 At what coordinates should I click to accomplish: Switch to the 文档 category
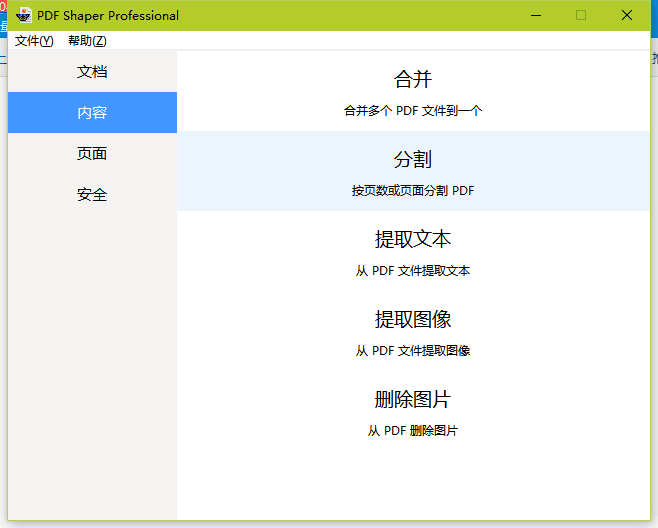(x=92, y=72)
